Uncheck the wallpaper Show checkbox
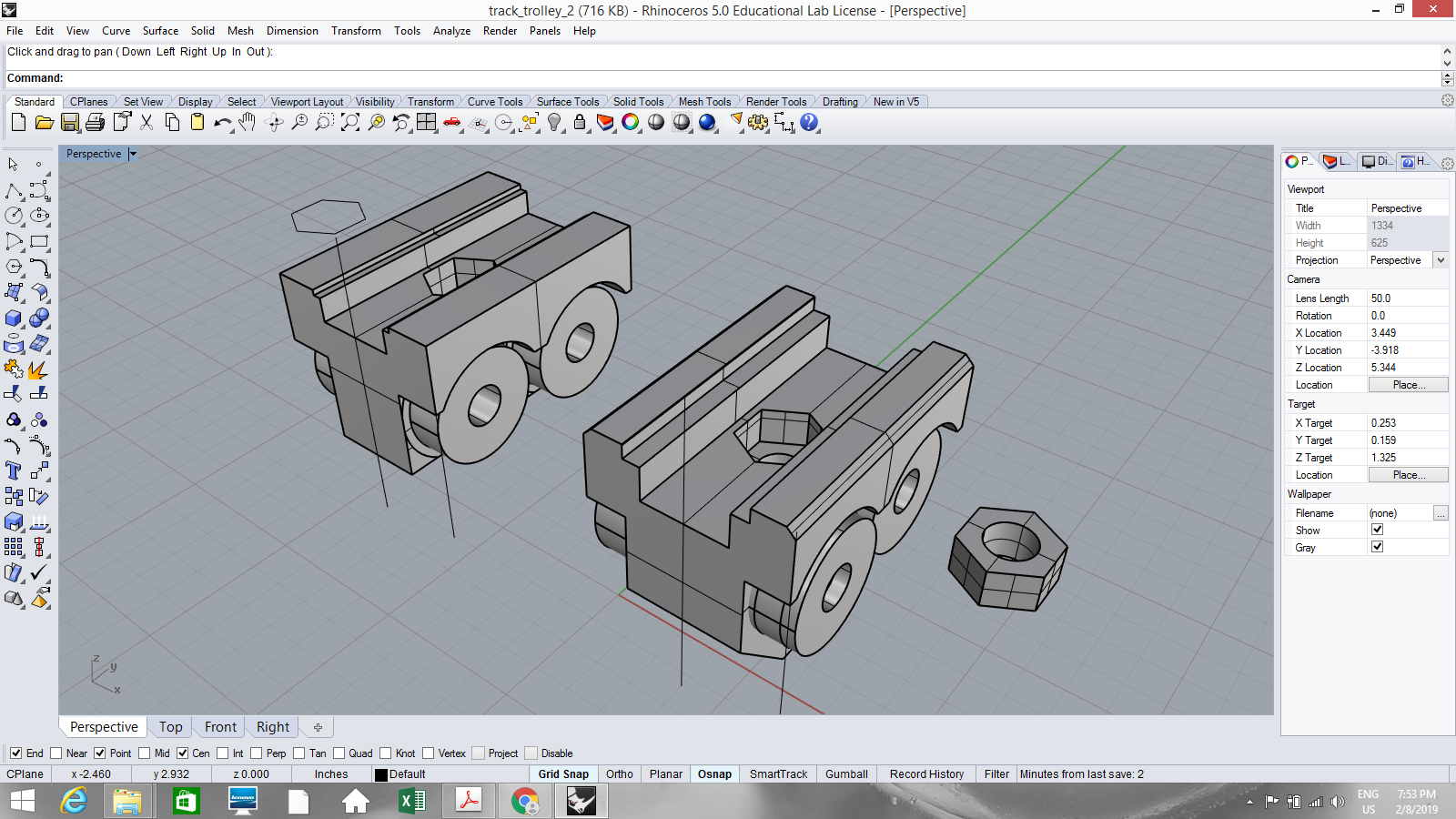 1377,530
